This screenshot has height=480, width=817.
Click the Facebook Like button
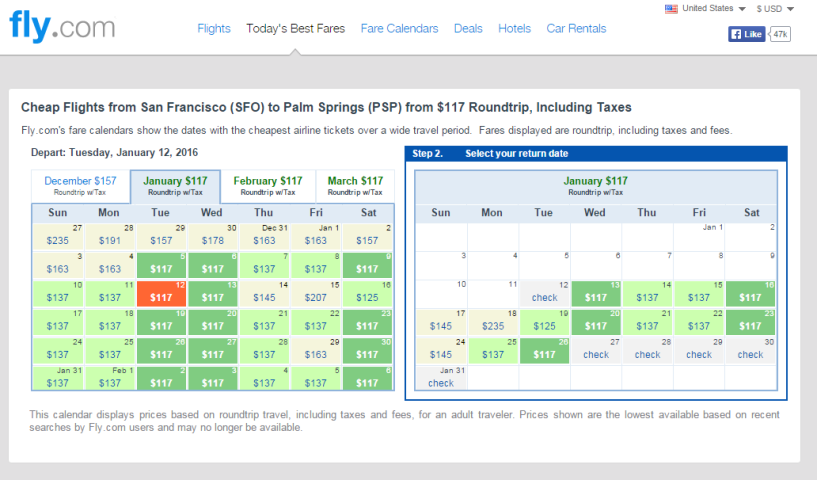click(746, 34)
